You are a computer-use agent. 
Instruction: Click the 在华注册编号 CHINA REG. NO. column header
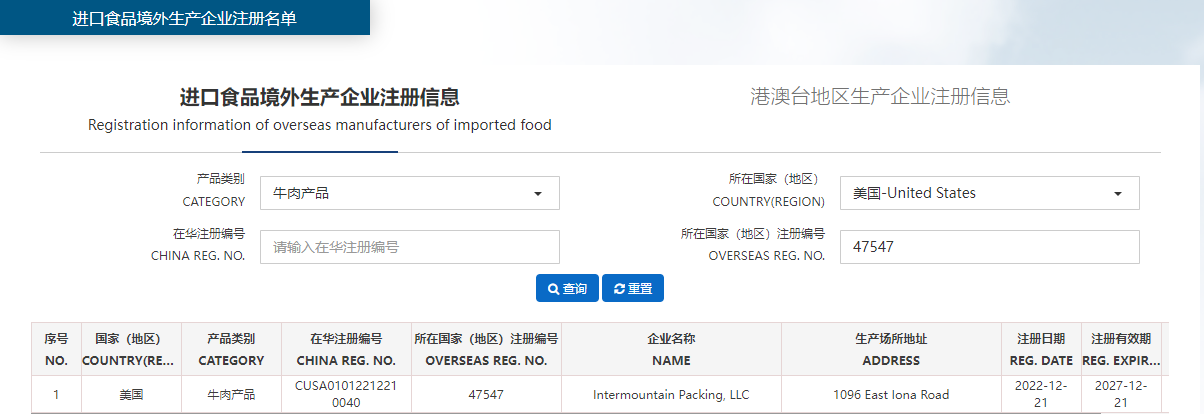(346, 349)
